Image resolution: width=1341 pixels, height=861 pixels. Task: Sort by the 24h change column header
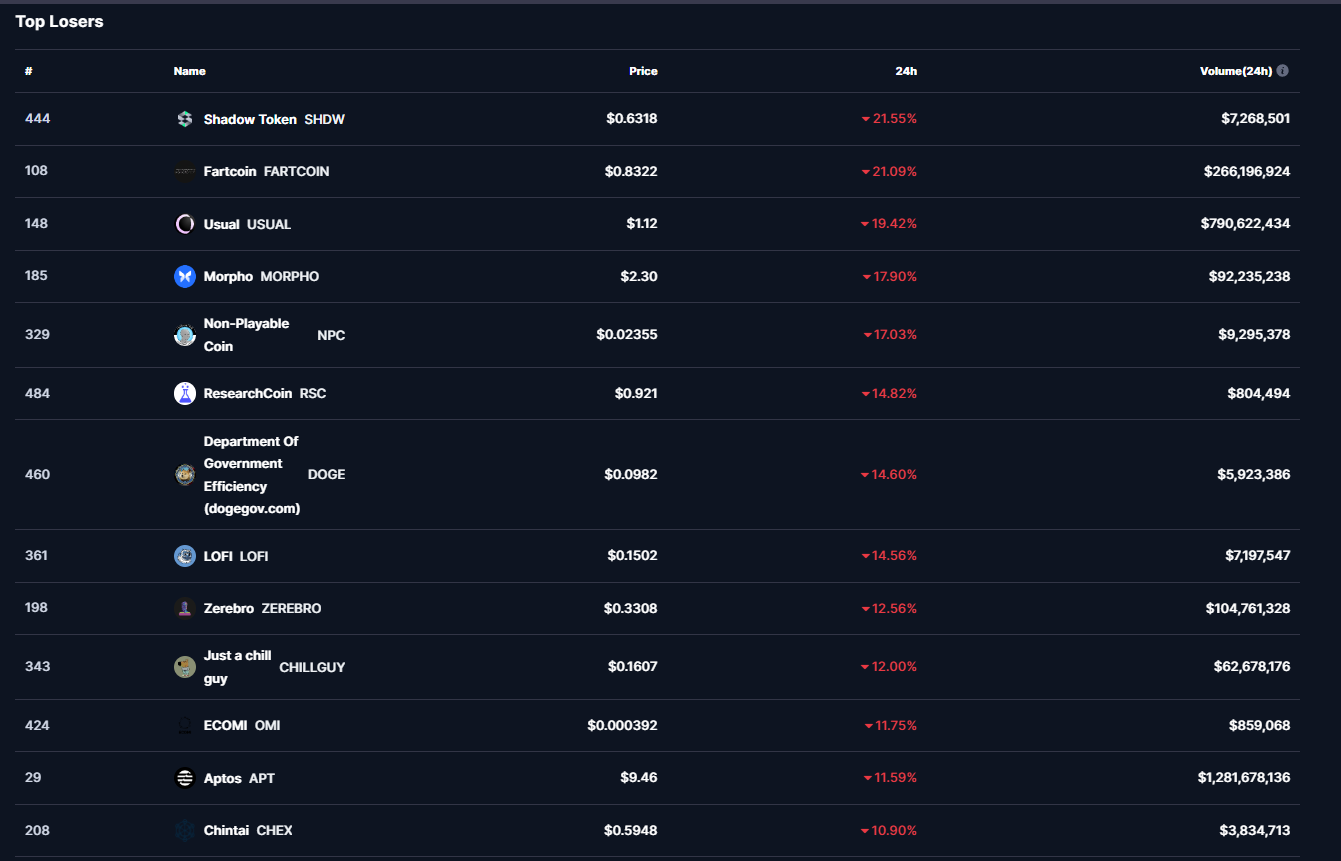point(906,71)
